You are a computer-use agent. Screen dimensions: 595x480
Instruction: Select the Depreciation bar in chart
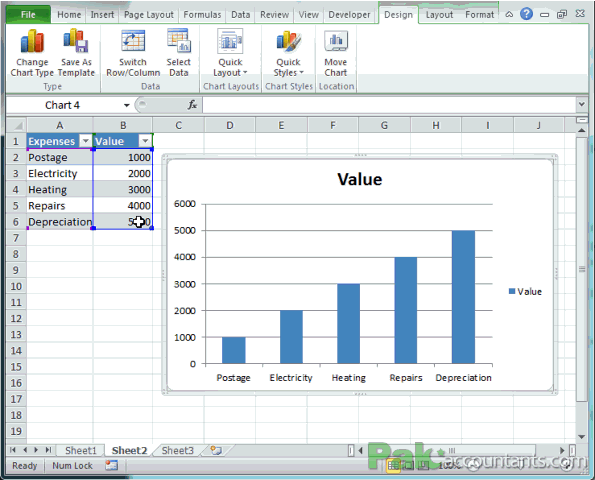point(463,297)
